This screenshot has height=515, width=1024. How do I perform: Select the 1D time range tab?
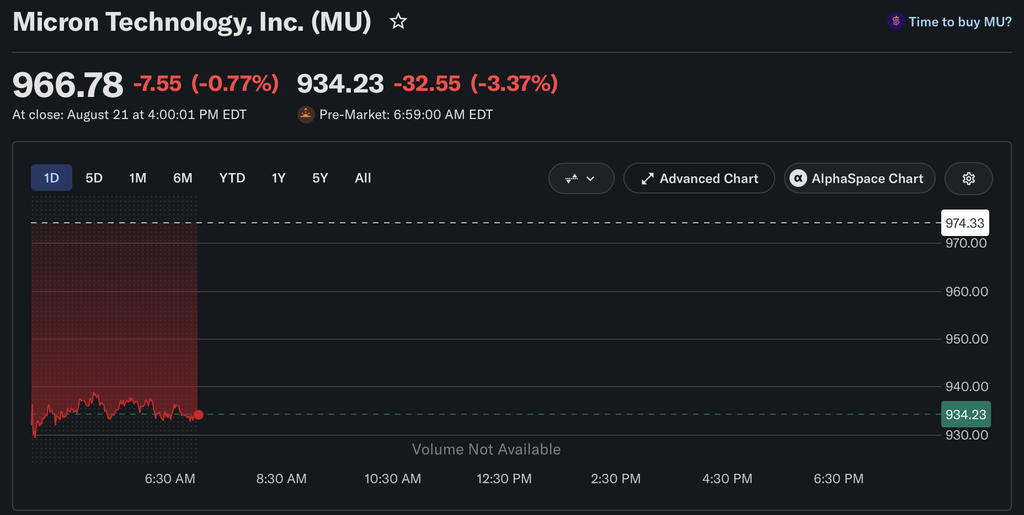tap(52, 178)
